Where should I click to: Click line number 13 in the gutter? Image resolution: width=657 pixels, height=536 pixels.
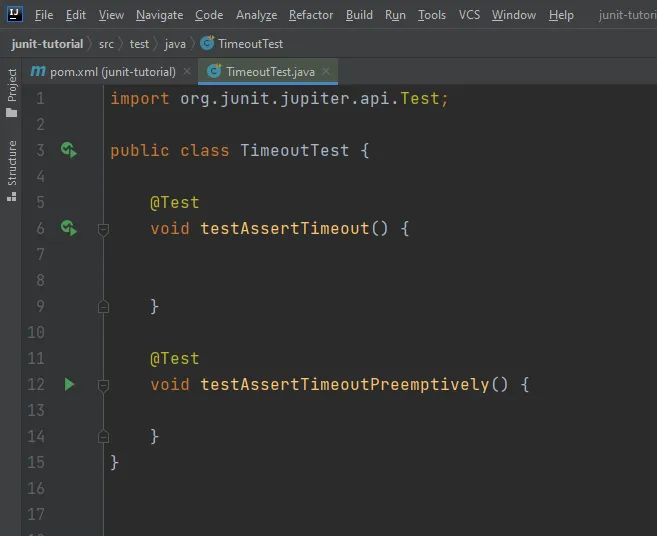point(36,410)
